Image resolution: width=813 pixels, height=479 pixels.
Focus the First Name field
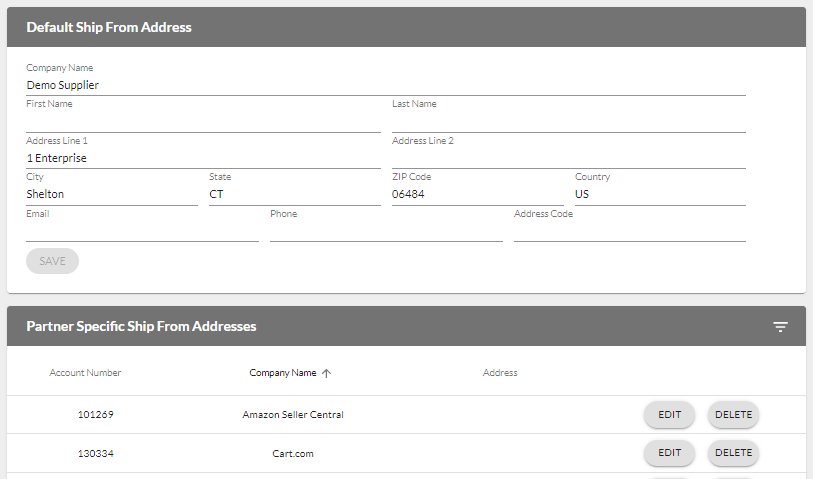pyautogui.click(x=203, y=122)
